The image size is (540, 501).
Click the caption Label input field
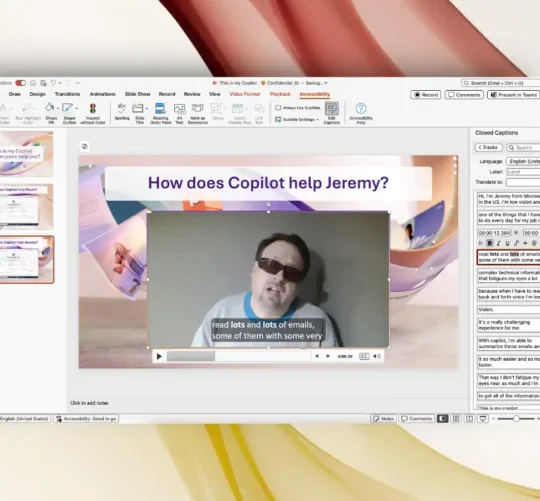coord(523,172)
